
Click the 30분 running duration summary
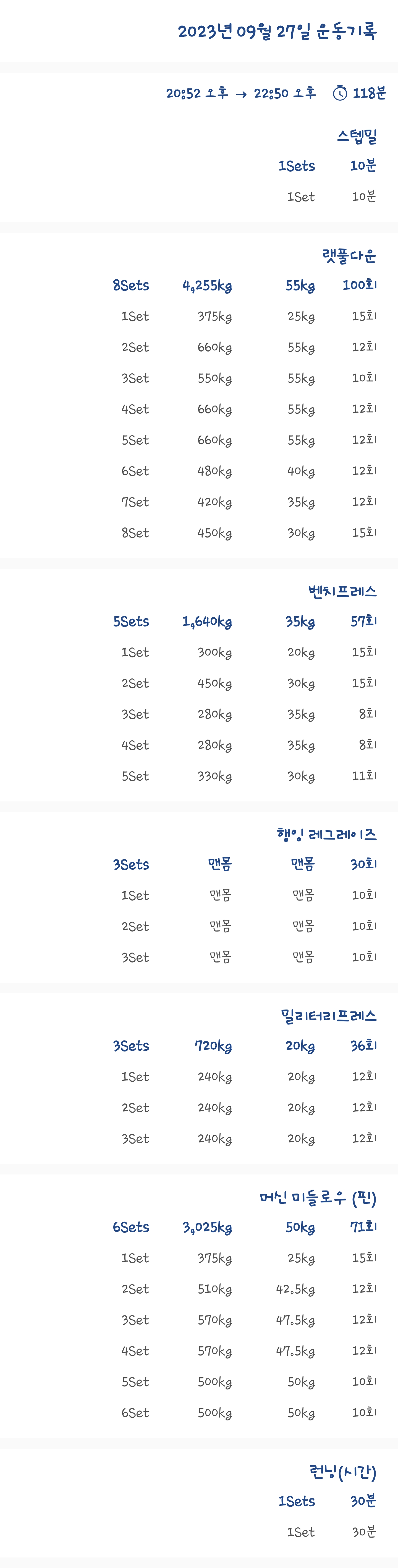(x=363, y=1501)
